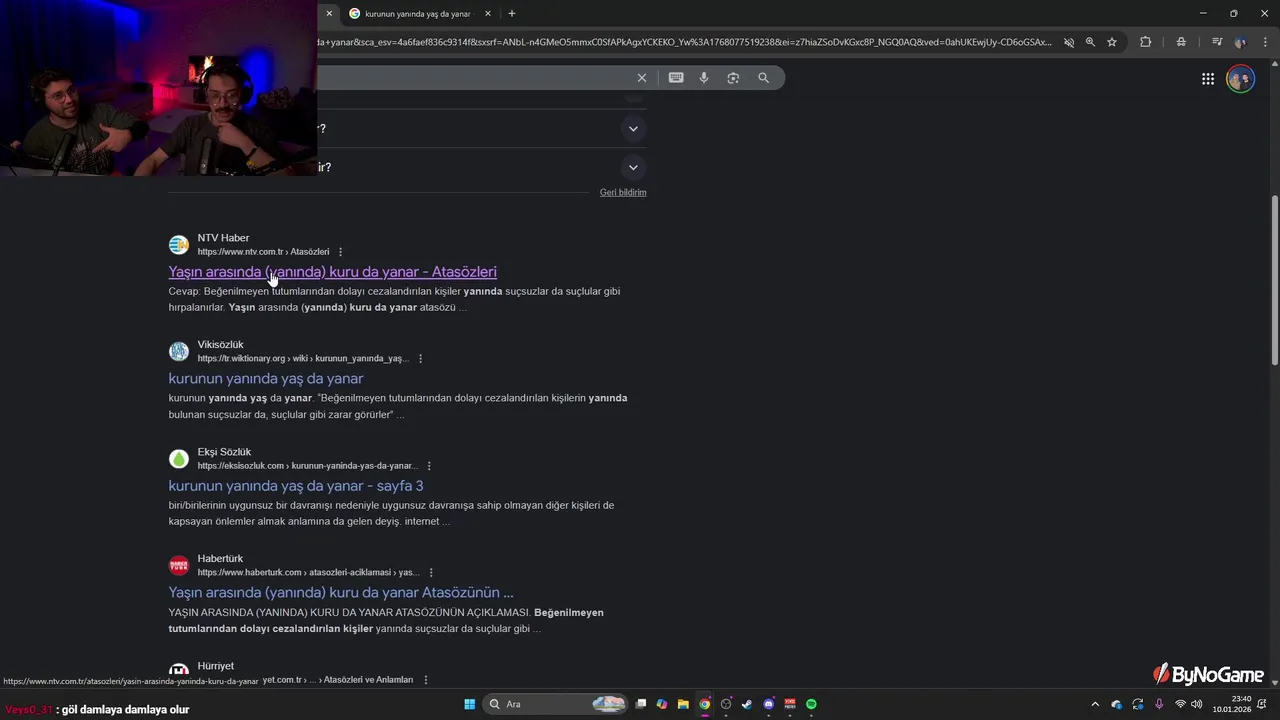Click the incognito-style extension icon in the toolbar
This screenshot has width=1280, height=720.
pyautogui.click(x=1181, y=42)
